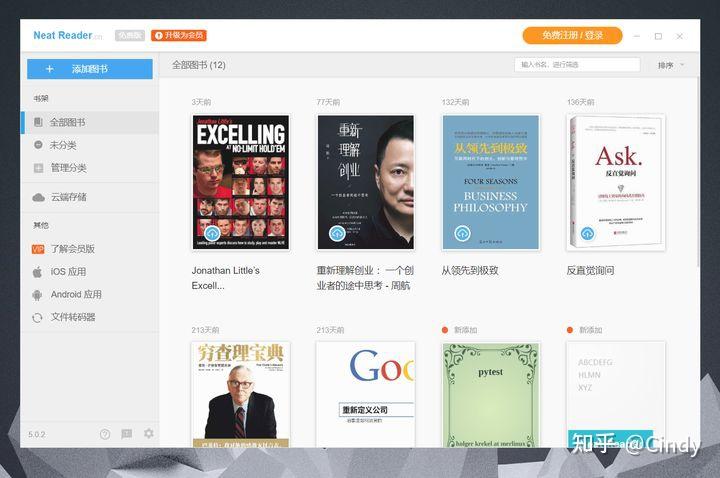Click cloud upload icon on 从领先到极致 cover

[462, 233]
